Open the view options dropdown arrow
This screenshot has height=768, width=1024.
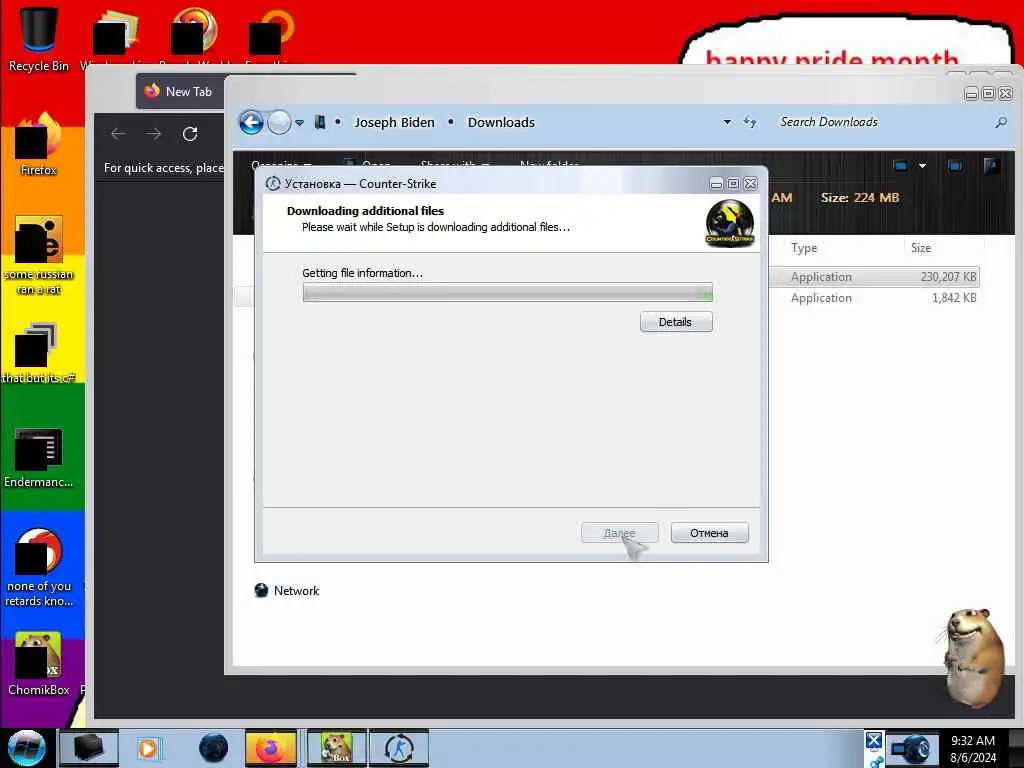click(x=922, y=166)
